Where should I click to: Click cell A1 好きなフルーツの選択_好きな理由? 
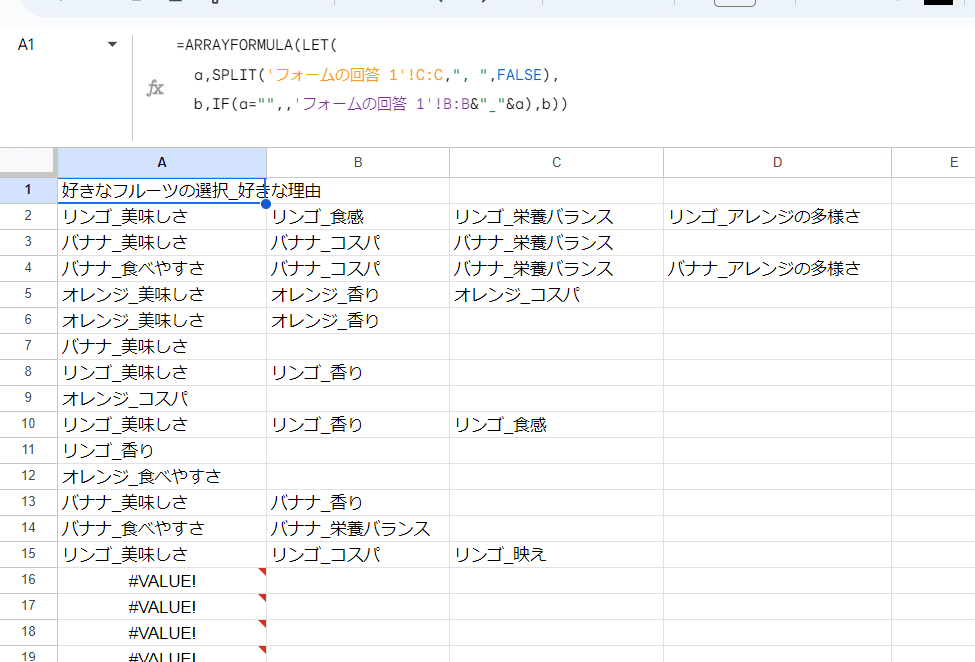tap(162, 190)
